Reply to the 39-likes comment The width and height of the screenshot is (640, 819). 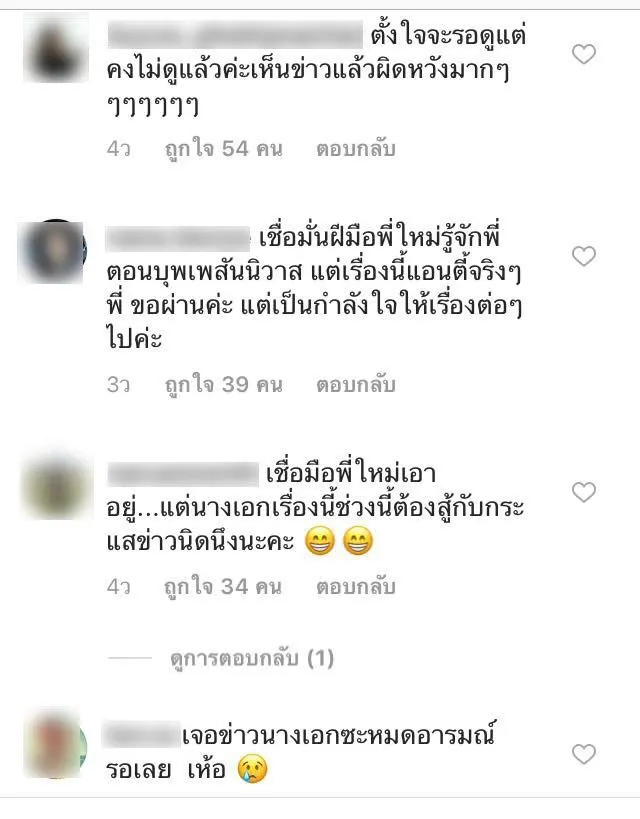tap(356, 385)
